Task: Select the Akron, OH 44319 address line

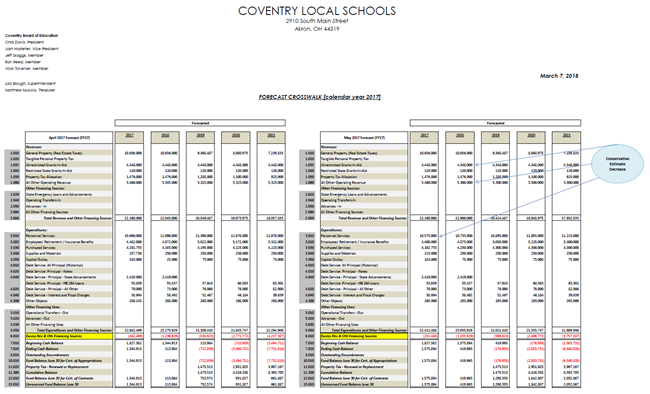Action: [x=317, y=29]
